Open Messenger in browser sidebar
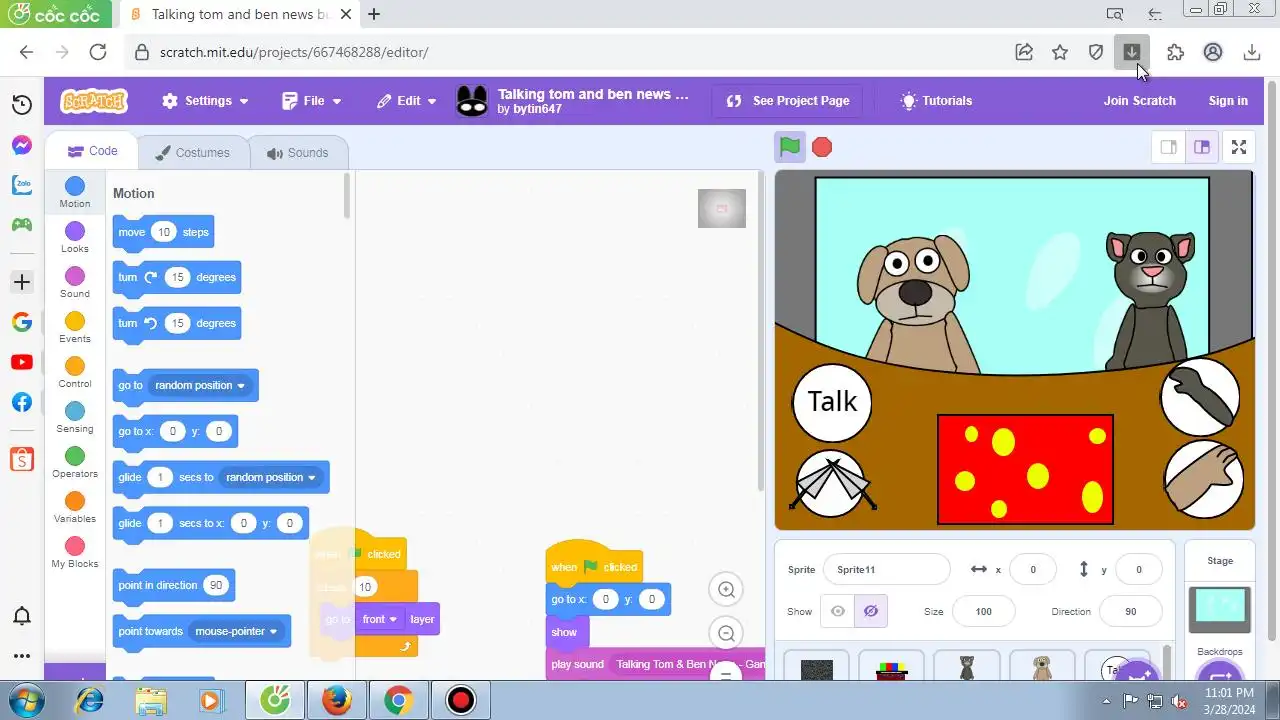The height and width of the screenshot is (720, 1280). pos(22,145)
